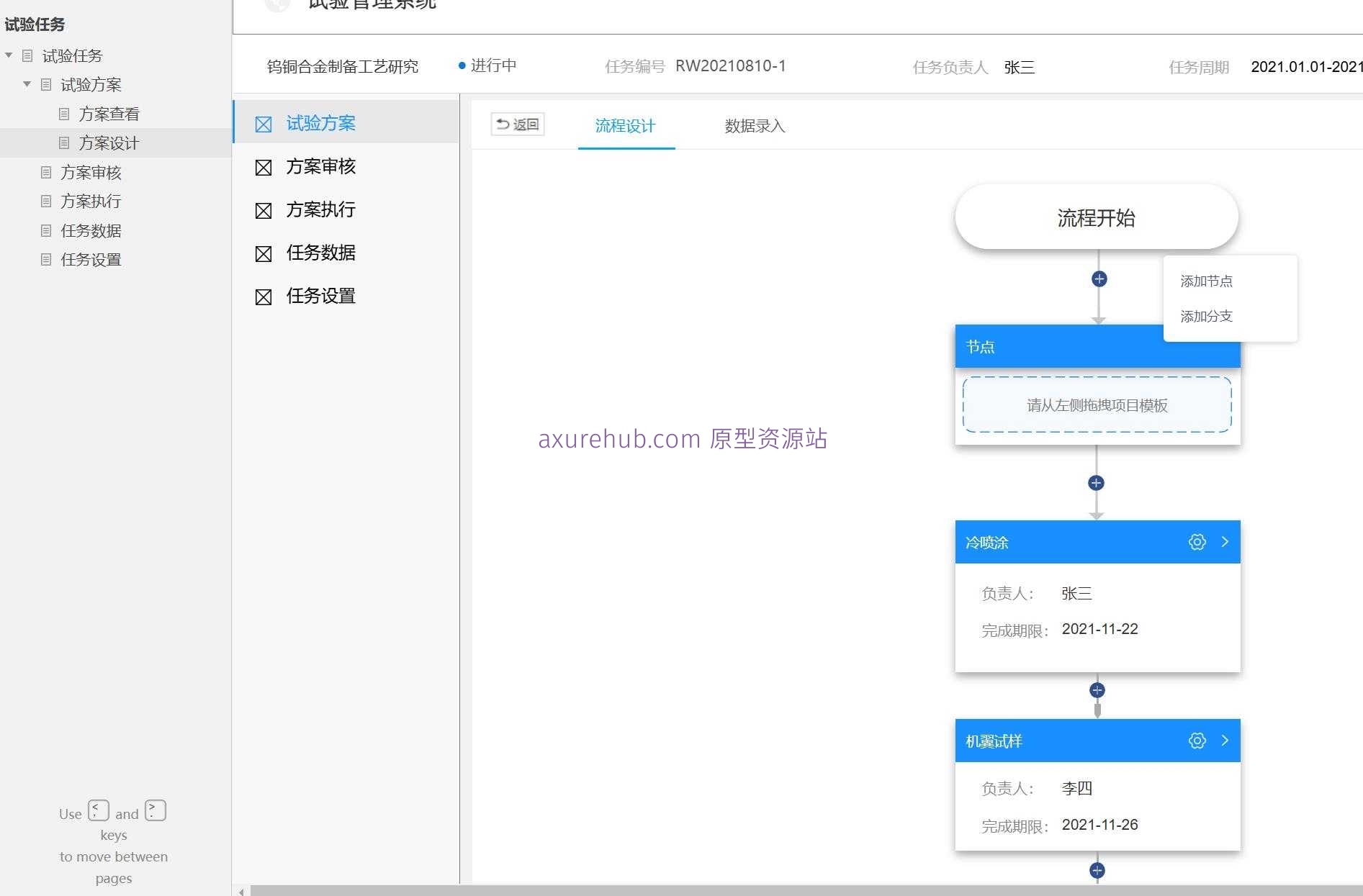The width and height of the screenshot is (1363, 896).
Task: Collapse the 试验方案 tree folder arrow
Action: tap(27, 84)
